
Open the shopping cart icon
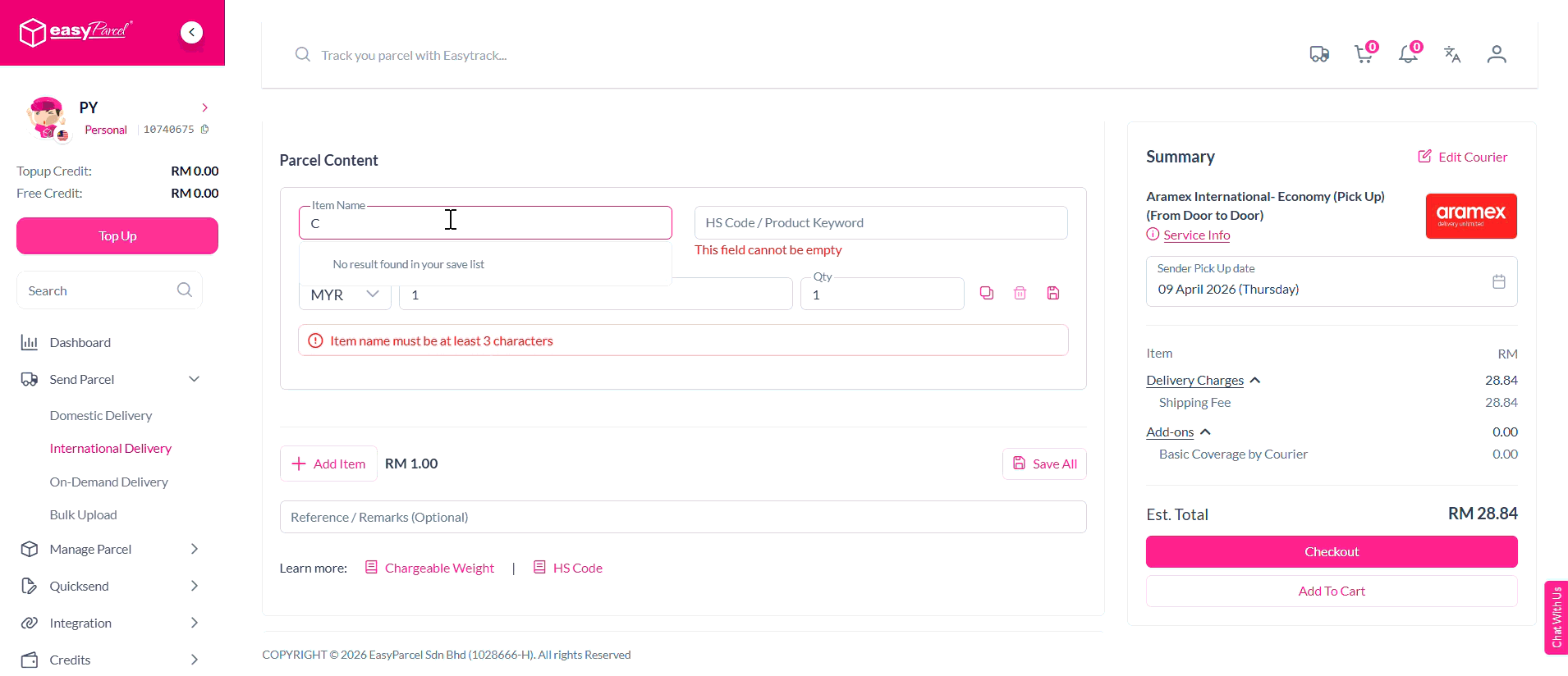(x=1364, y=54)
